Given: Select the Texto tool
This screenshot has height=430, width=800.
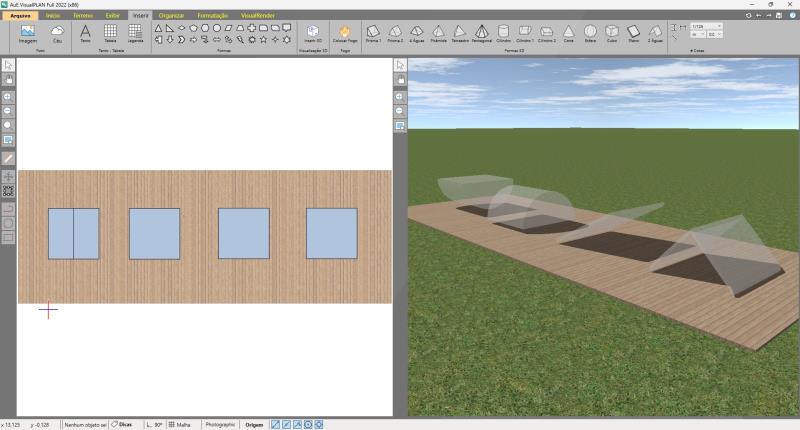Looking at the screenshot, I should (85, 34).
